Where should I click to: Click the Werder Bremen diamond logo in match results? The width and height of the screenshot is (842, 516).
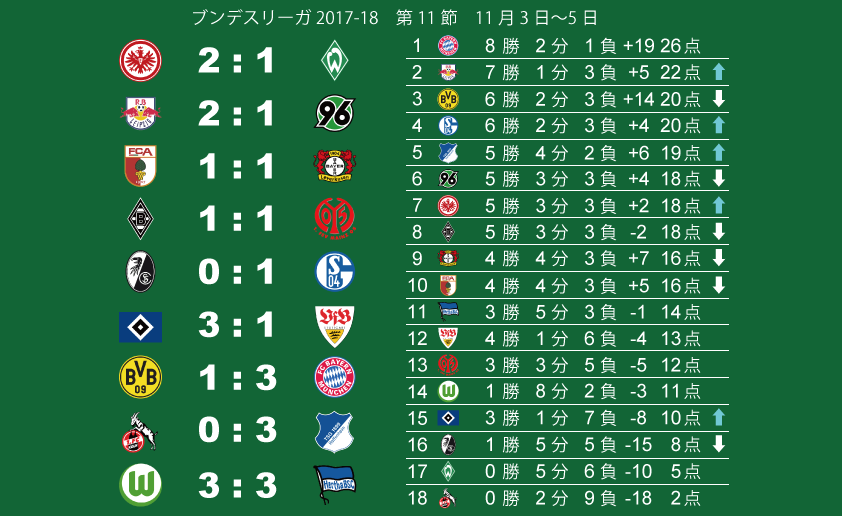click(335, 60)
